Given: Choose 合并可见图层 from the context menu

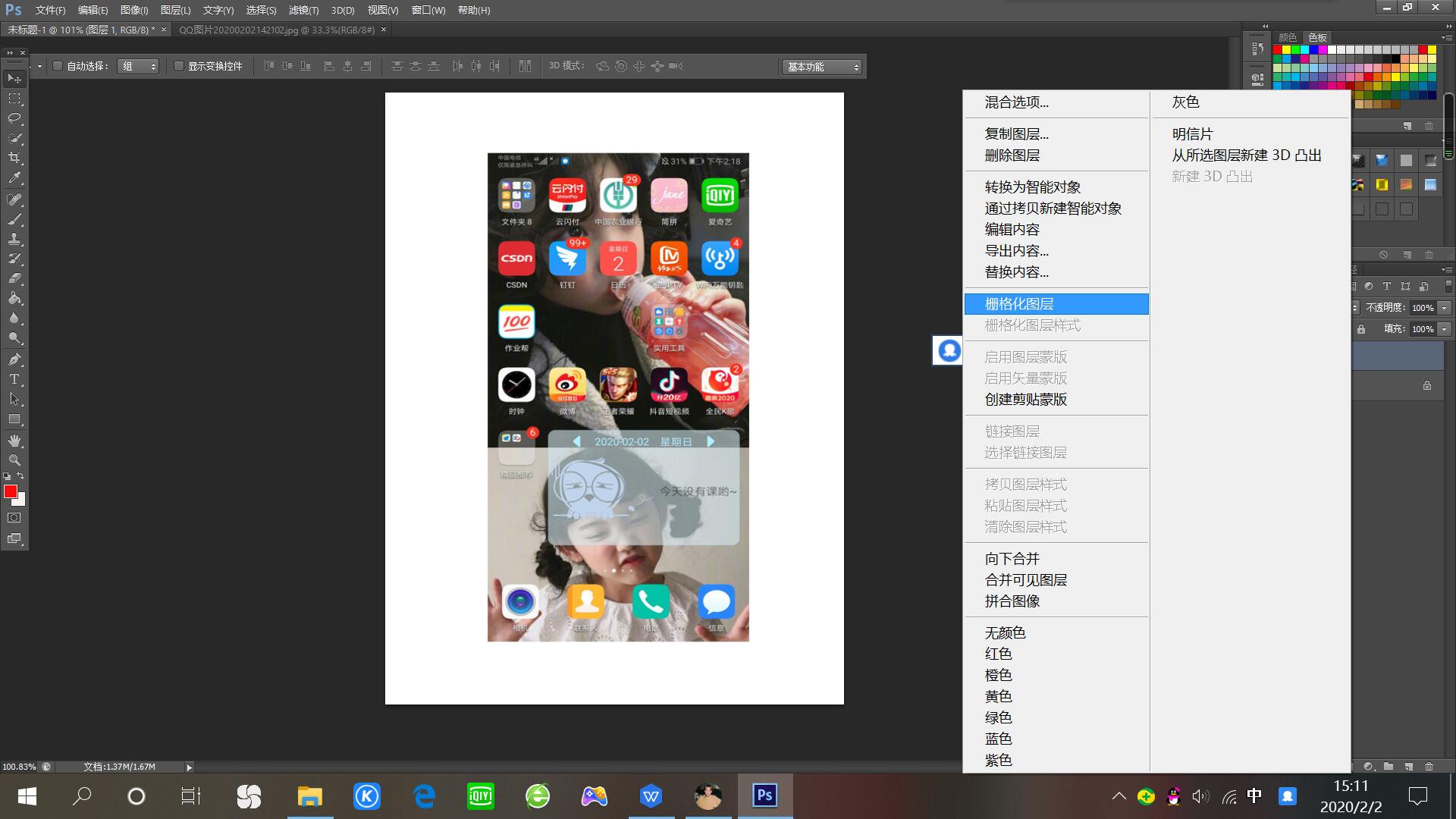Looking at the screenshot, I should point(1025,579).
